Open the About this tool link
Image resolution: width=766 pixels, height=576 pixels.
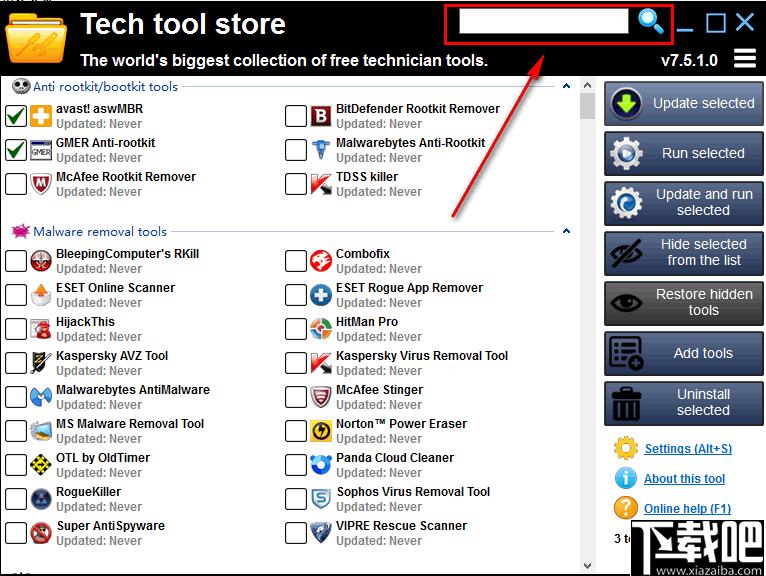684,478
